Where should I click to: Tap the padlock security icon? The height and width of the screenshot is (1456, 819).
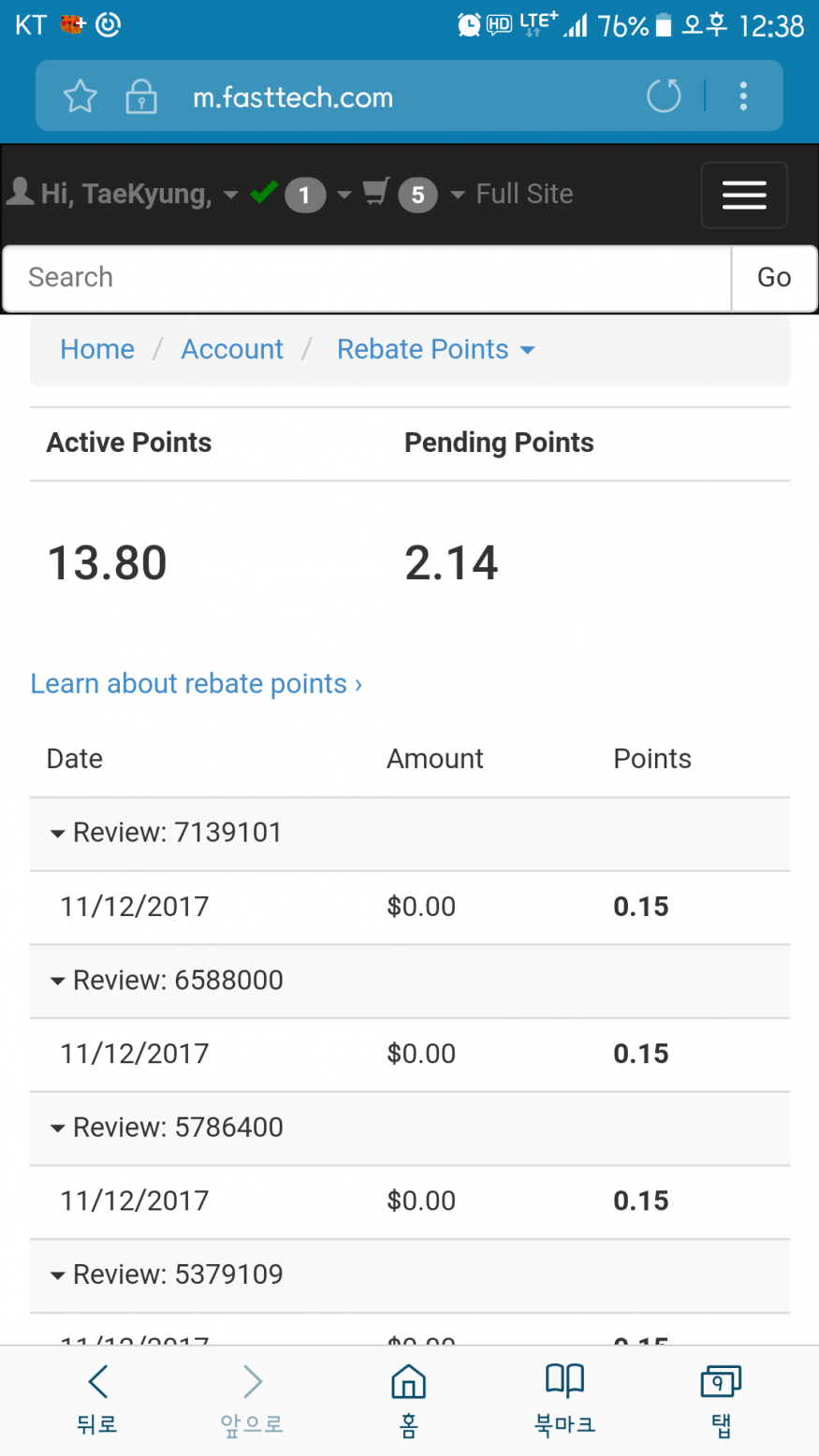point(141,96)
